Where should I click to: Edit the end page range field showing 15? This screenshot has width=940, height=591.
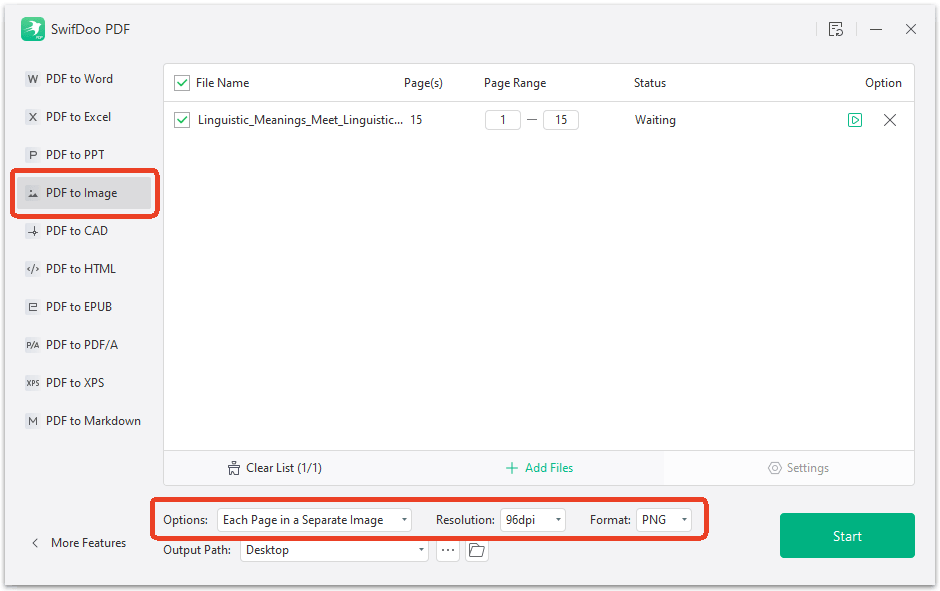click(561, 120)
